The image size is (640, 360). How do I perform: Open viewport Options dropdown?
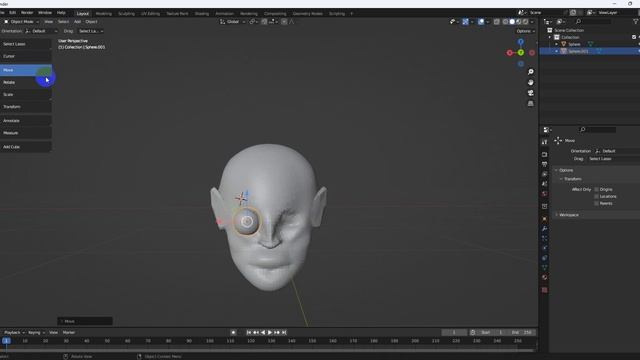[525, 31]
